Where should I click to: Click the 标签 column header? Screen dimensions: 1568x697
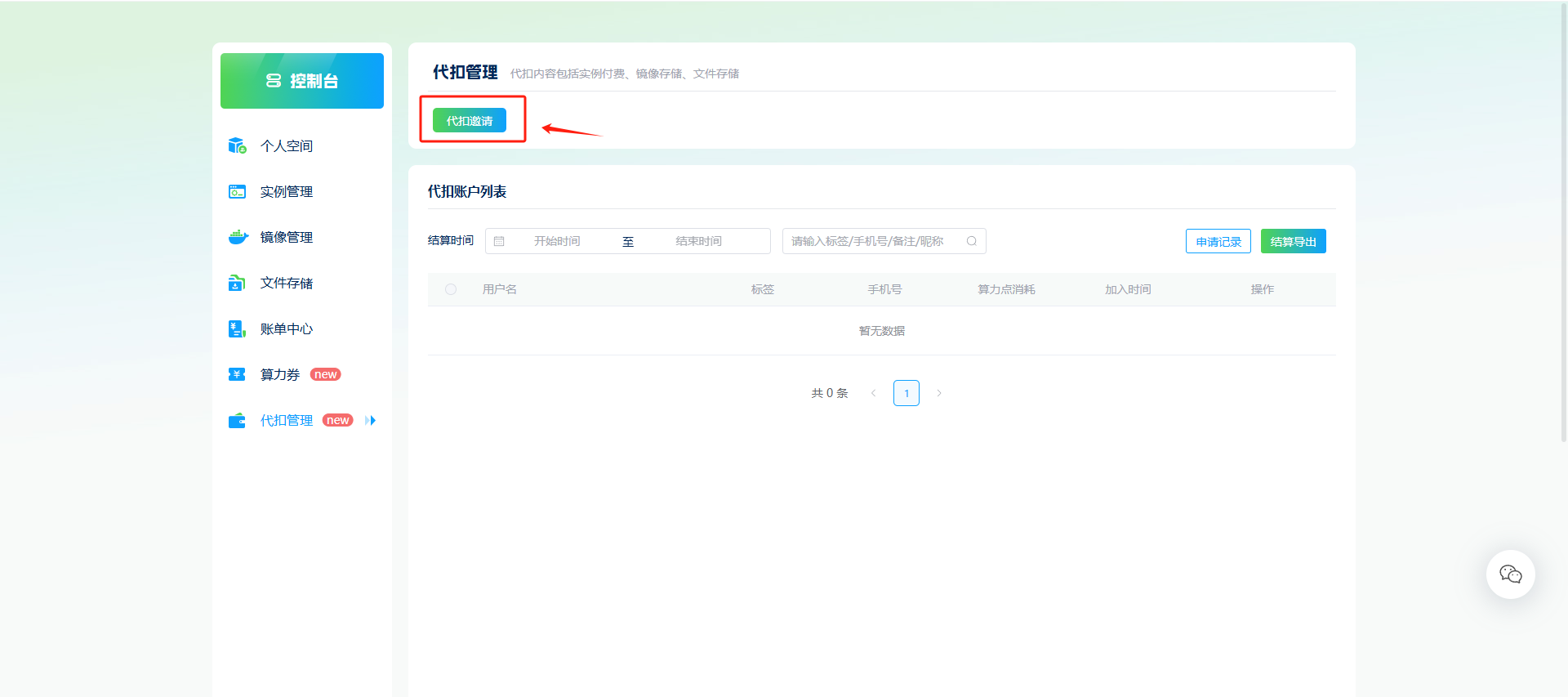point(763,289)
